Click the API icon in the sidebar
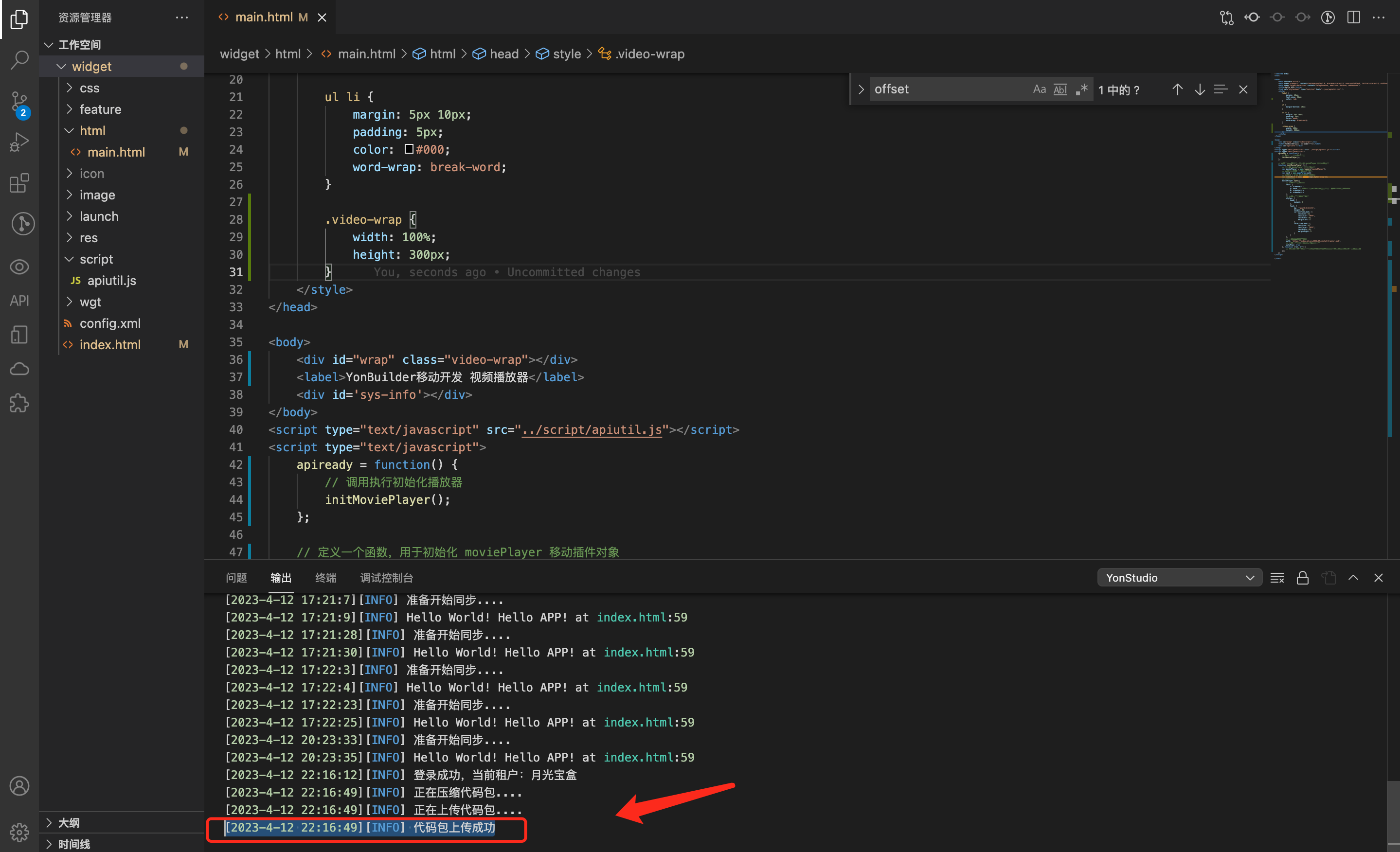Image resolution: width=1400 pixels, height=852 pixels. pyautogui.click(x=19, y=301)
